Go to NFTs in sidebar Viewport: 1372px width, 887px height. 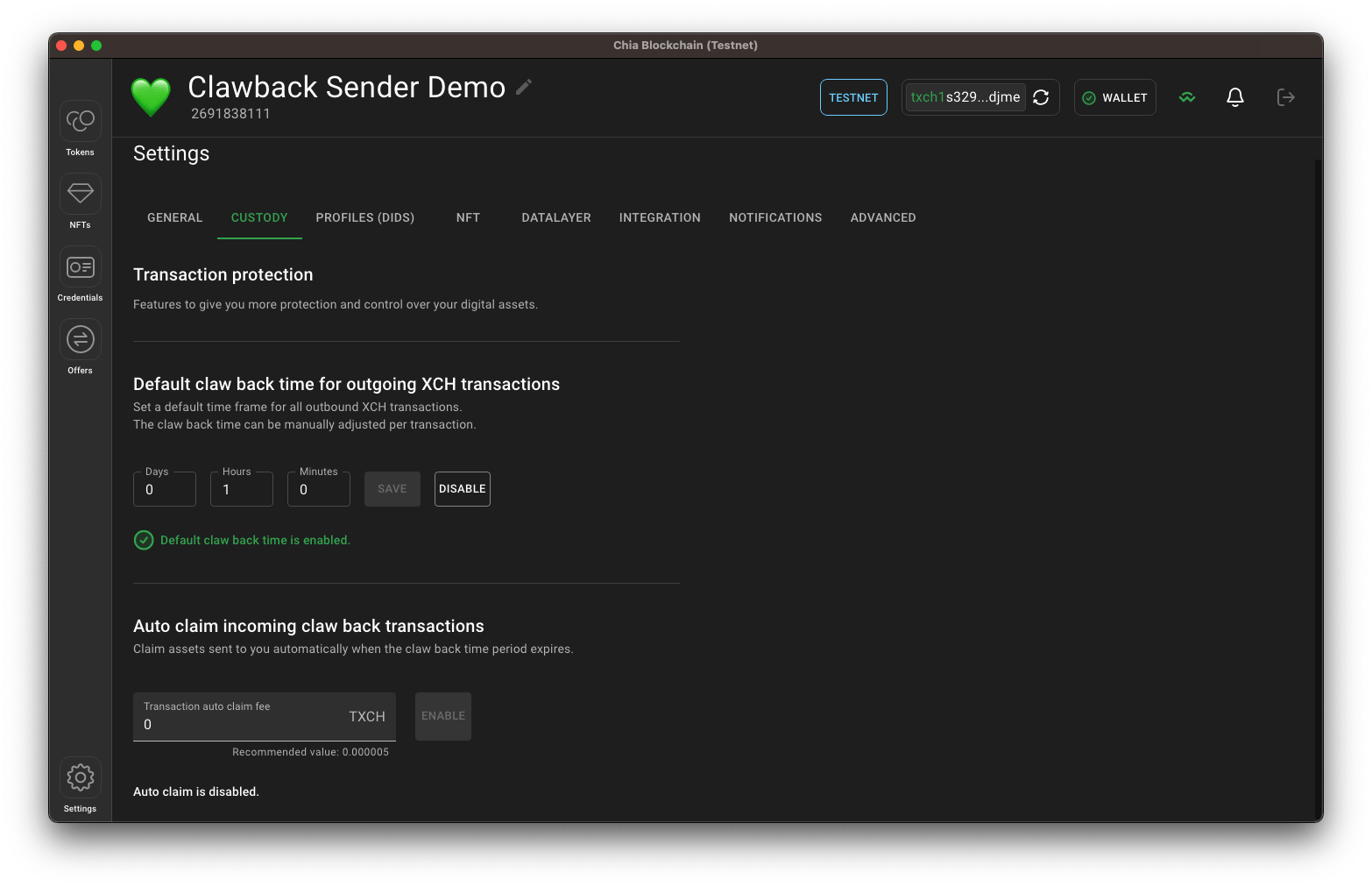(80, 194)
